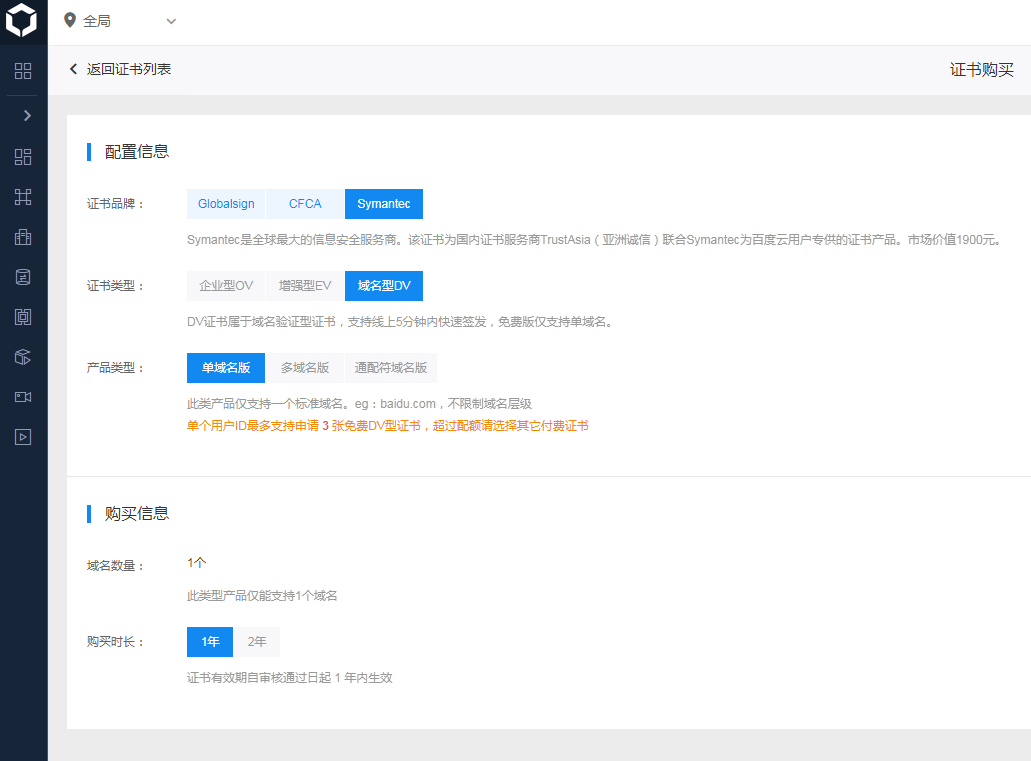Choose 企业型OV certificate type

(x=226, y=286)
